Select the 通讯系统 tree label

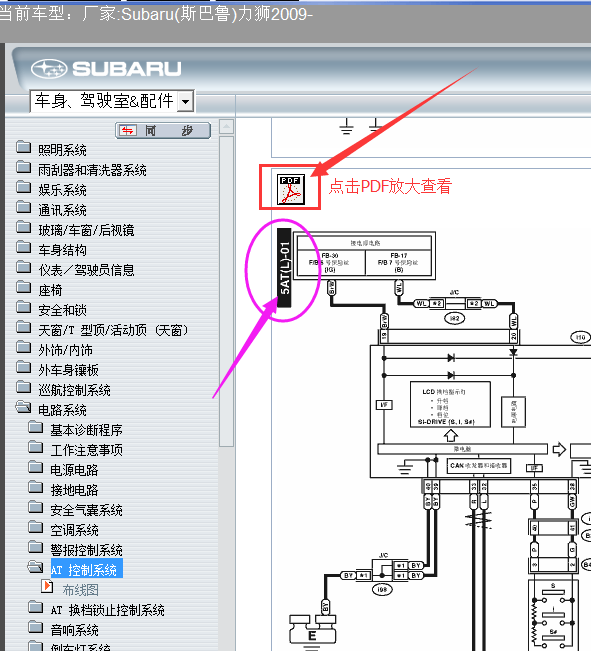point(62,210)
